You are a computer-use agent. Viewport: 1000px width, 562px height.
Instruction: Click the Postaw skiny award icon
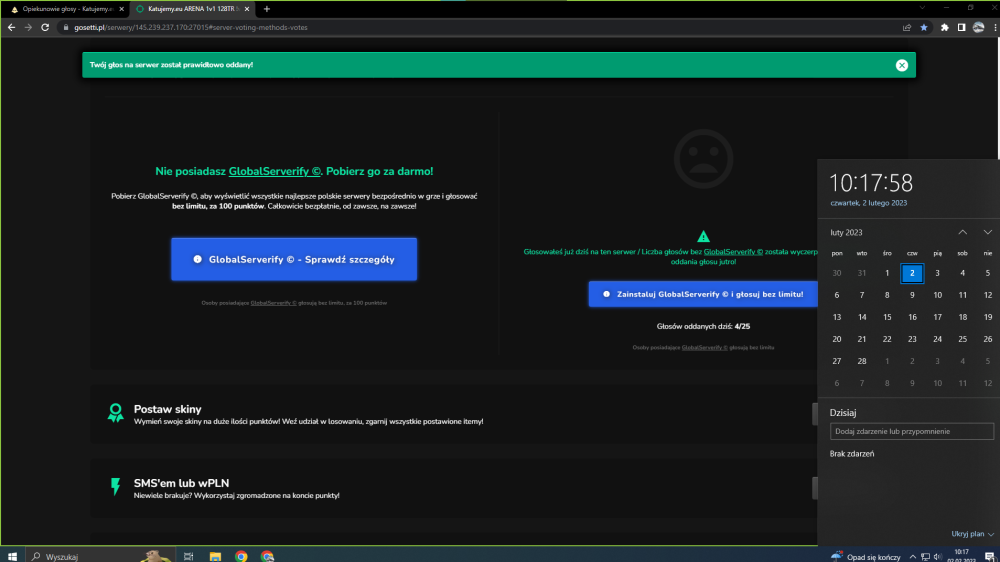115,413
